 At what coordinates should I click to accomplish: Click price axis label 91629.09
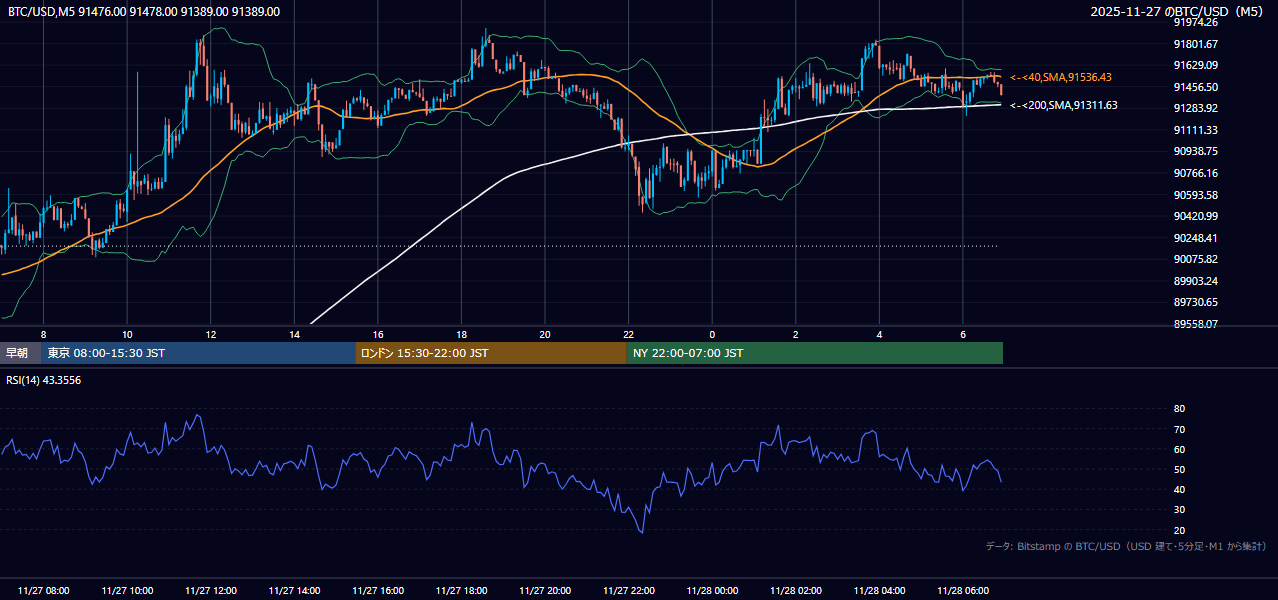[1195, 65]
